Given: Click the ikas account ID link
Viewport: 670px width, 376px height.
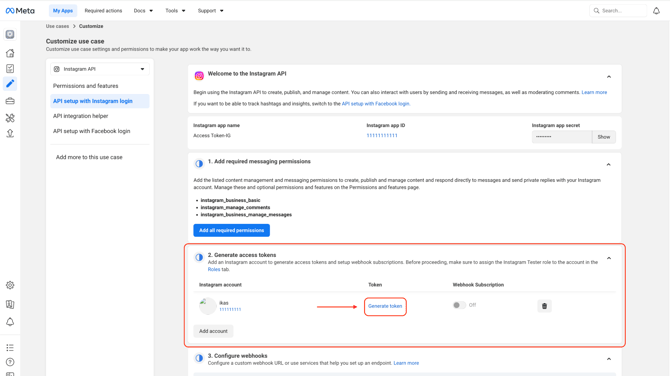Looking at the screenshot, I should coord(230,309).
